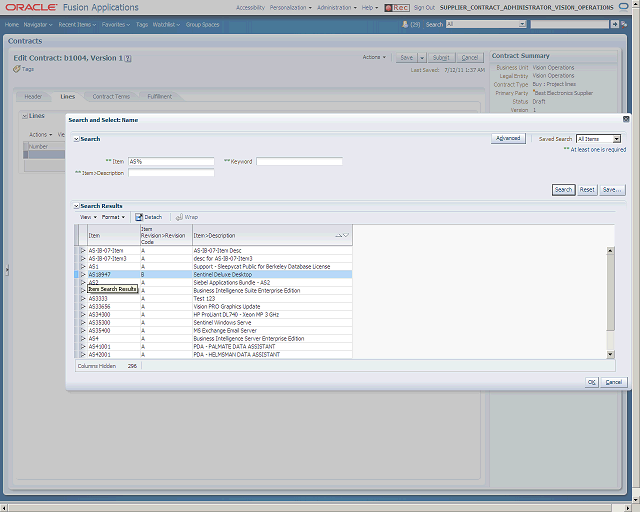Click the Advanced button
Screen dimensions: 640x512
[508, 138]
